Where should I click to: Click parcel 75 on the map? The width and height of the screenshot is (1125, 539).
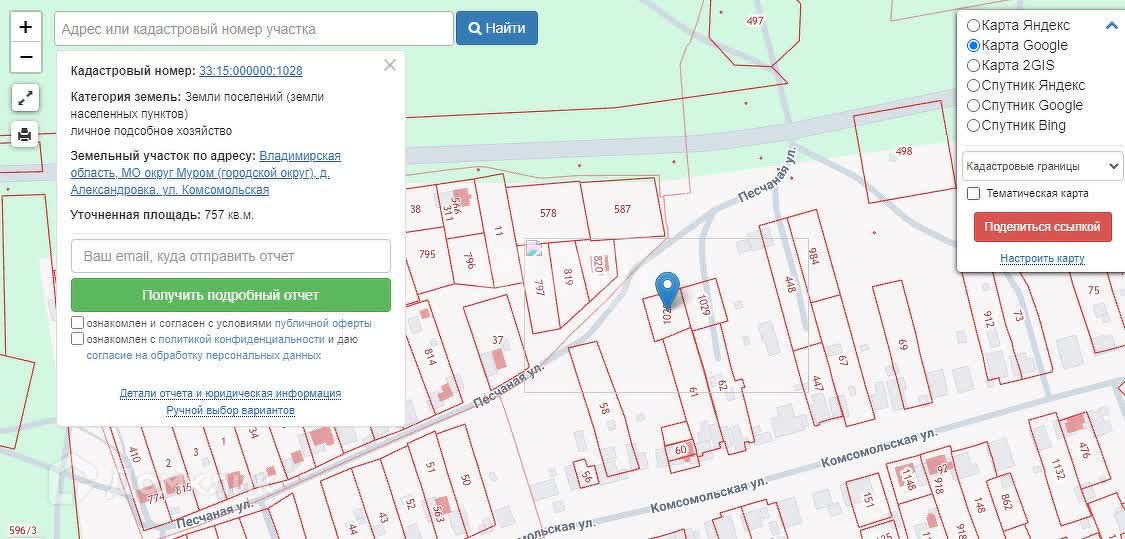pos(1093,290)
